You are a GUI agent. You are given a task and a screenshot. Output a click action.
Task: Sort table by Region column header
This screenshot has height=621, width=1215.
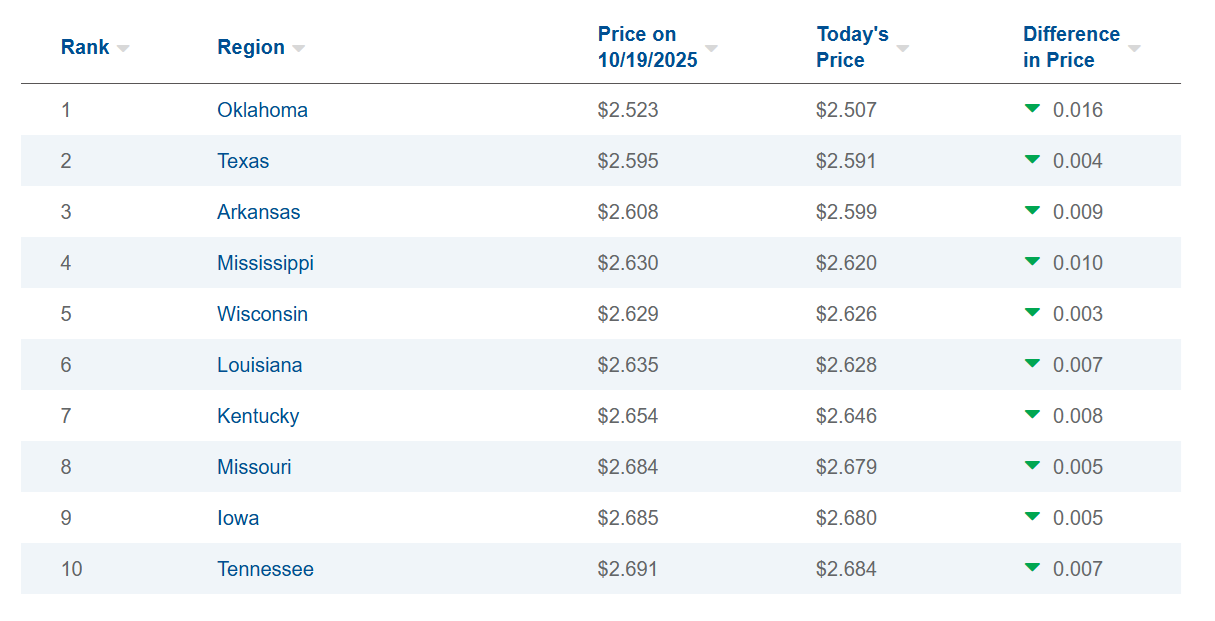point(251,47)
